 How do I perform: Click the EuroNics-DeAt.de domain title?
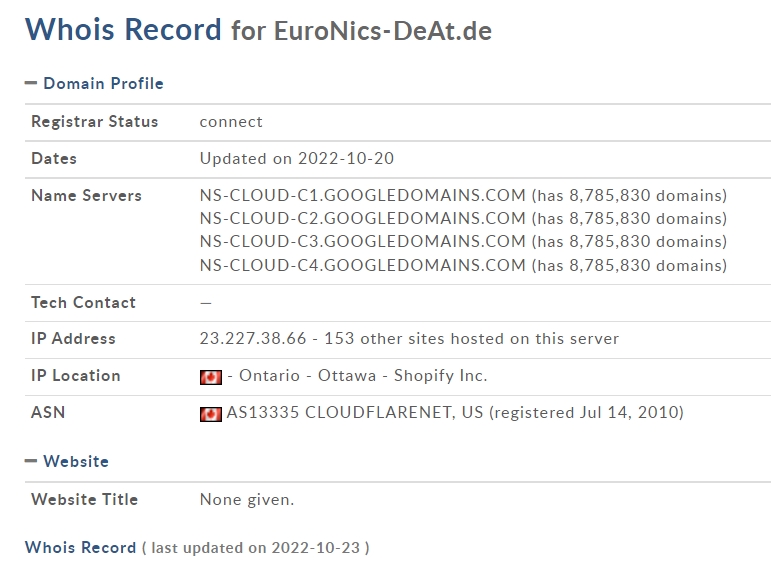point(383,31)
